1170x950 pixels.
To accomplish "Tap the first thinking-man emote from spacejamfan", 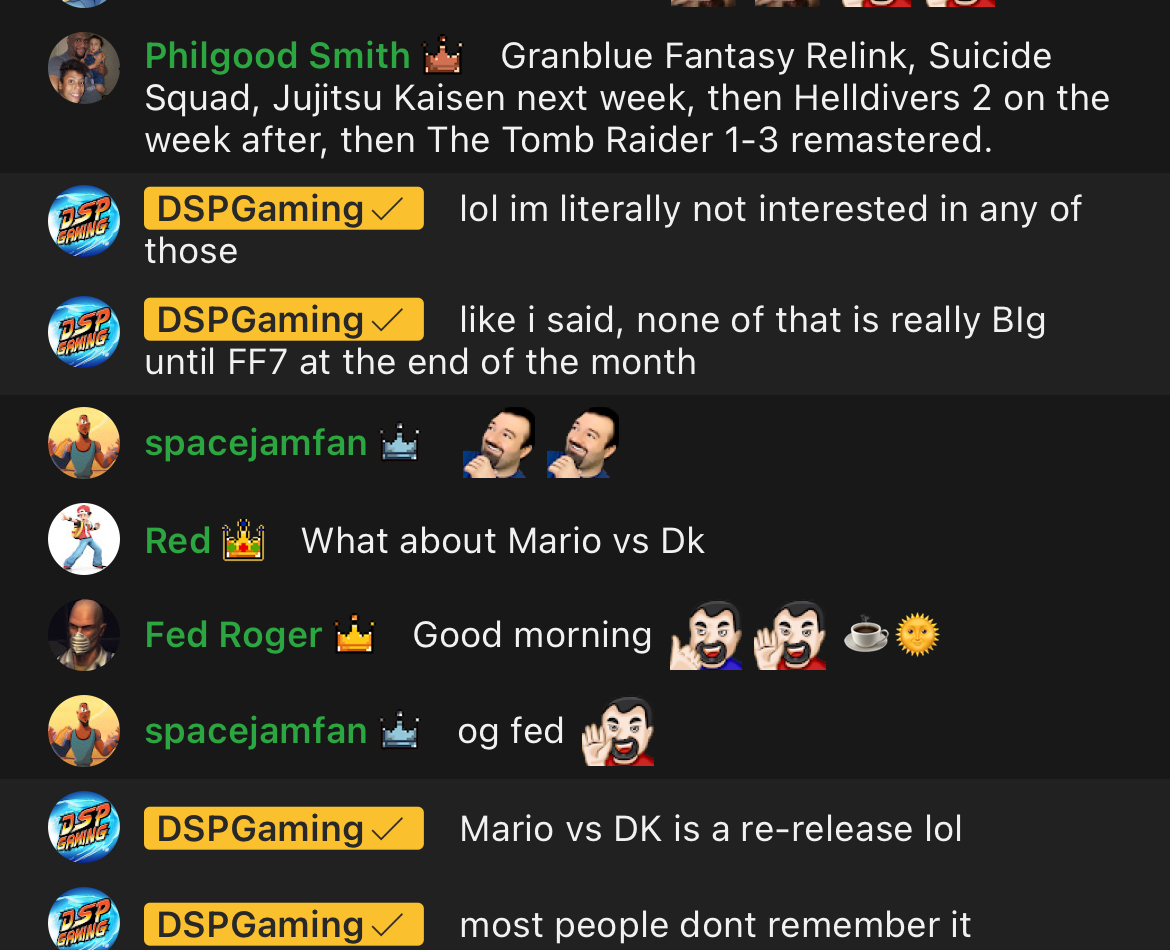I will pos(499,443).
